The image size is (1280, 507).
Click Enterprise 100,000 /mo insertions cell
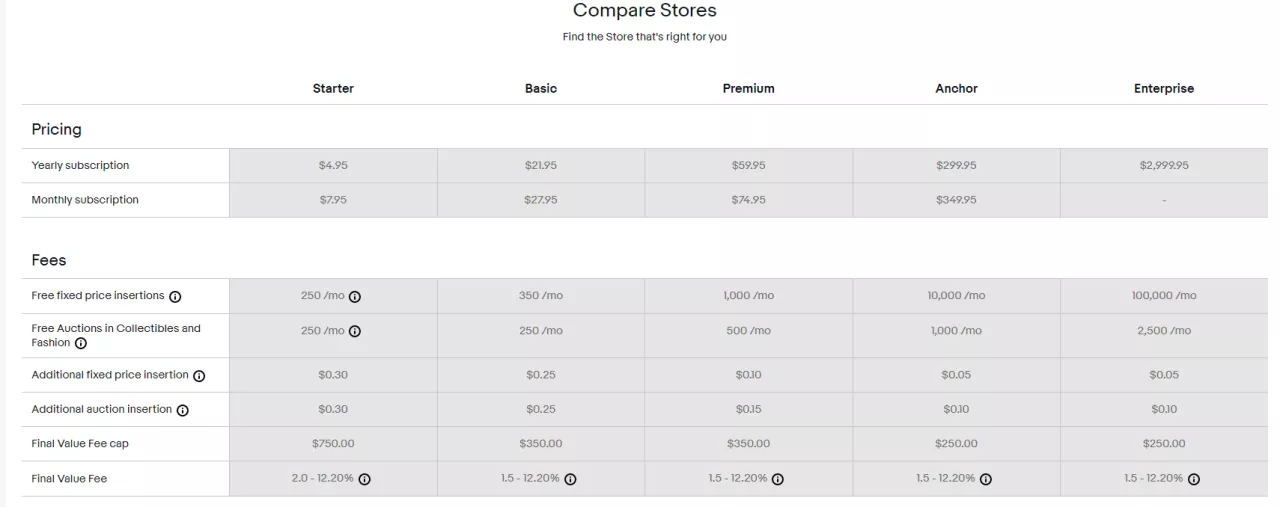(x=1163, y=296)
